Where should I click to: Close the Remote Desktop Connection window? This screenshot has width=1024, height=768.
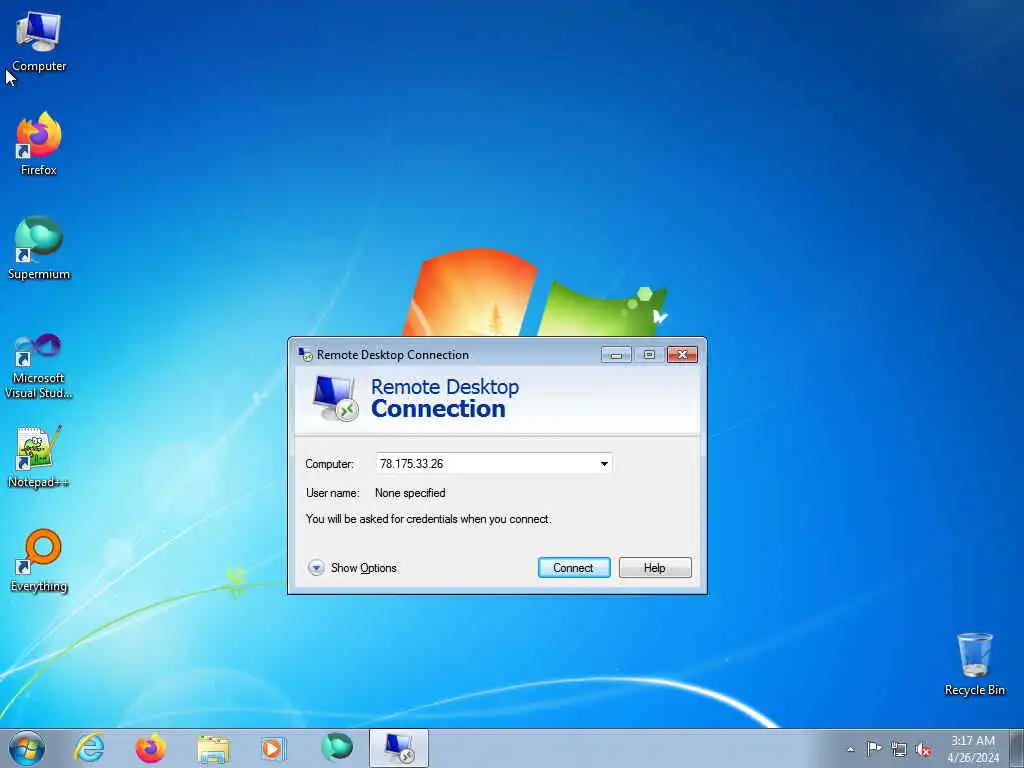click(682, 355)
